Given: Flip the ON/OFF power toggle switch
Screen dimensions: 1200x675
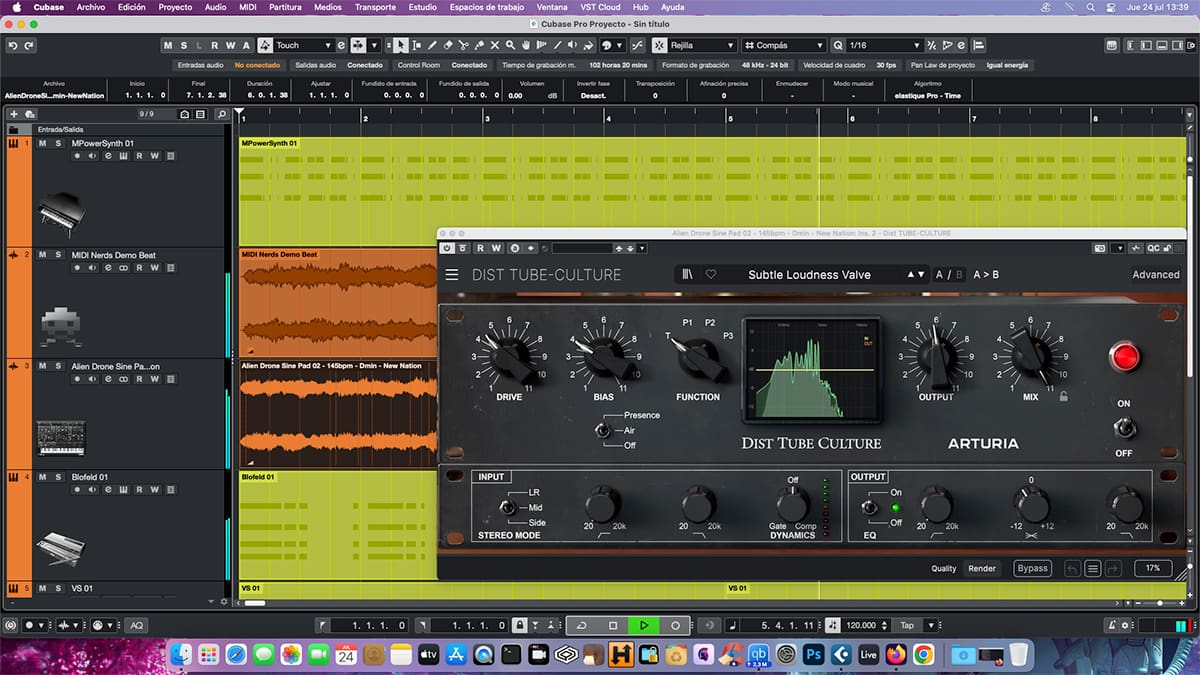Looking at the screenshot, I should pyautogui.click(x=1124, y=428).
